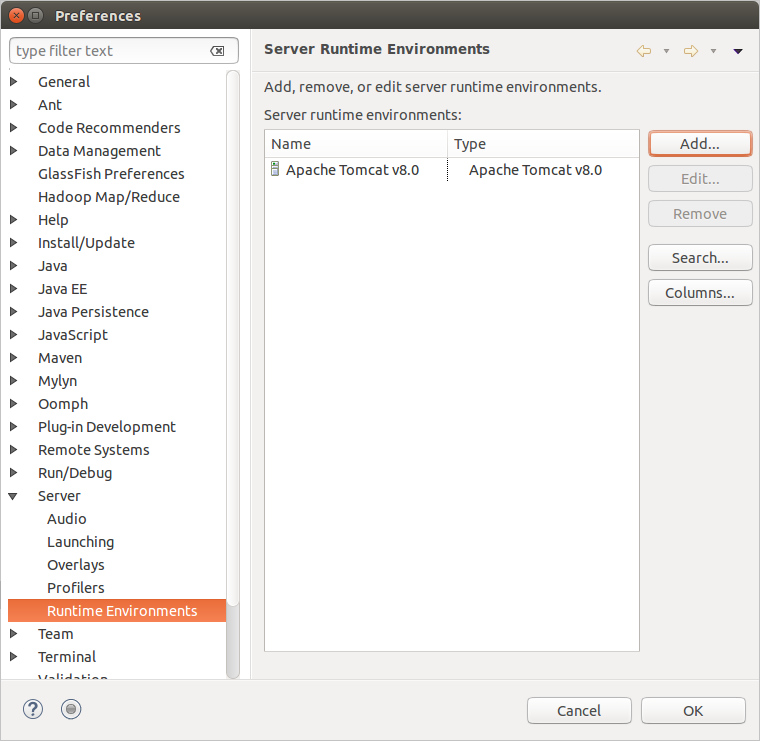The width and height of the screenshot is (760, 741).
Task: Expand the Ant tree node
Action: tap(14, 105)
